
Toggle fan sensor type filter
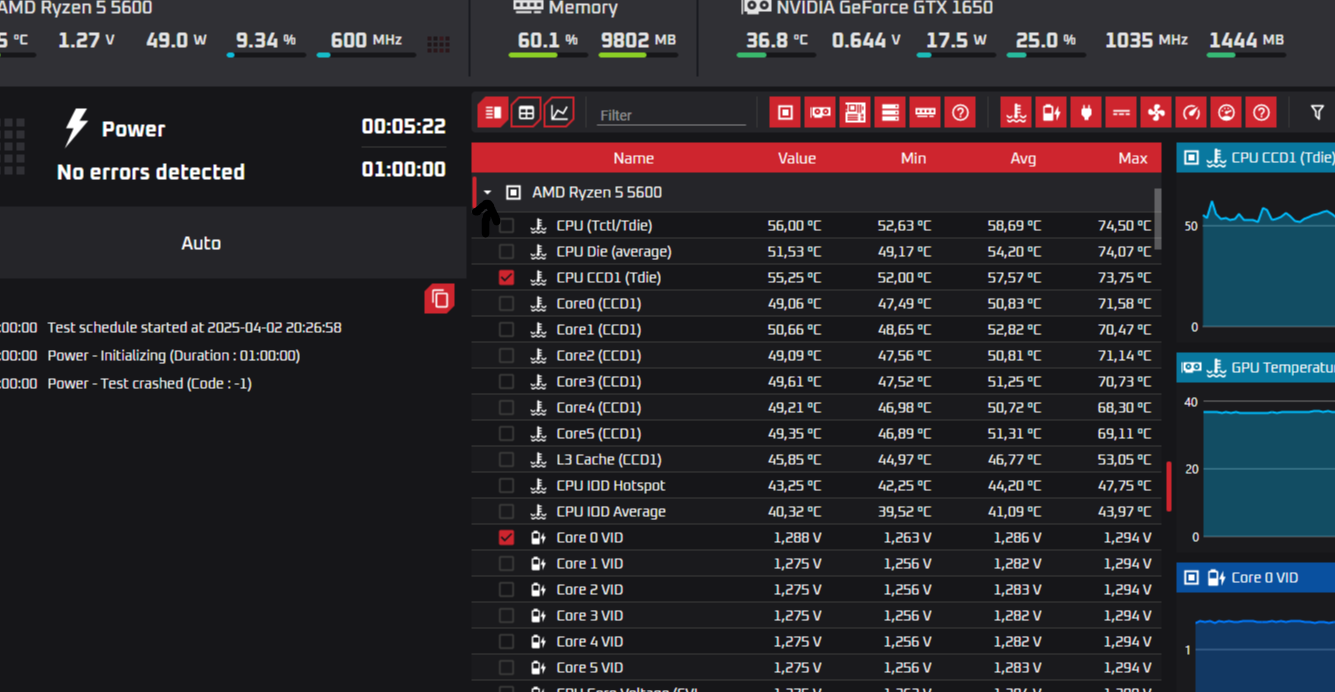1156,113
